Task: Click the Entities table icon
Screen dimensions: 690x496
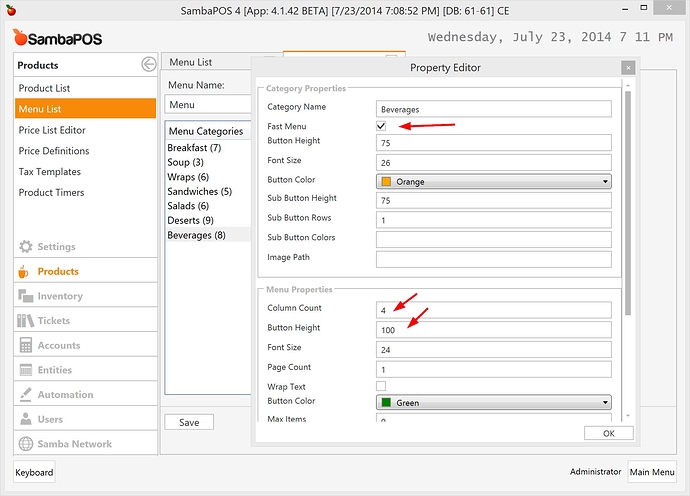Action: click(x=26, y=370)
